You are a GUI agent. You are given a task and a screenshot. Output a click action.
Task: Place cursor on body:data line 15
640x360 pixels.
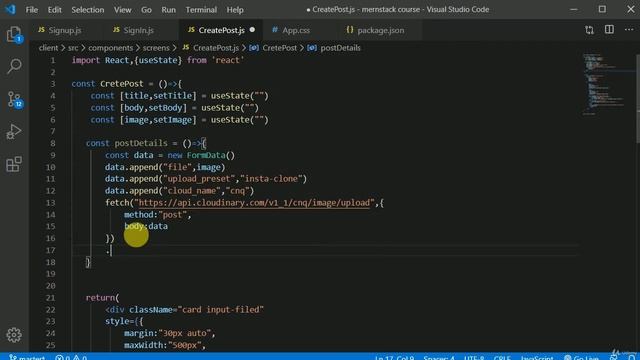click(x=146, y=227)
